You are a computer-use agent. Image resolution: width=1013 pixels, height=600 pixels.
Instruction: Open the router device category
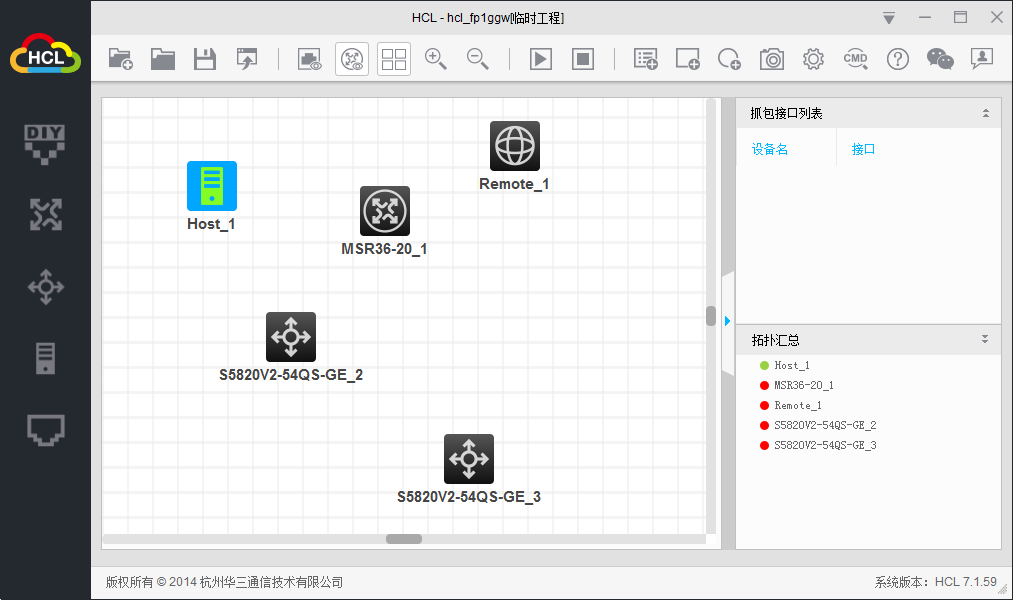[45, 215]
